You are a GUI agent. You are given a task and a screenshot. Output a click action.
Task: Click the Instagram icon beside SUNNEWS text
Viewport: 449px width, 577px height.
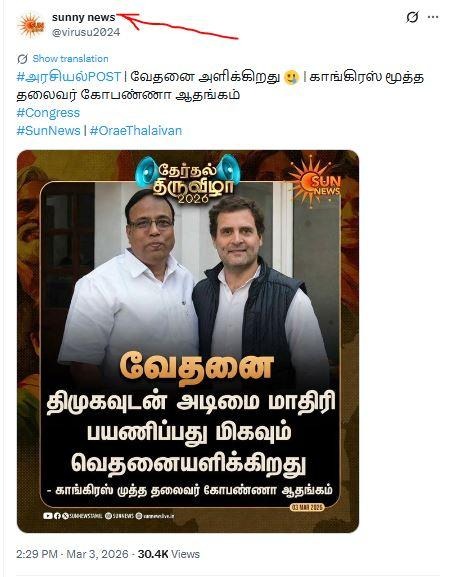click(x=108, y=516)
